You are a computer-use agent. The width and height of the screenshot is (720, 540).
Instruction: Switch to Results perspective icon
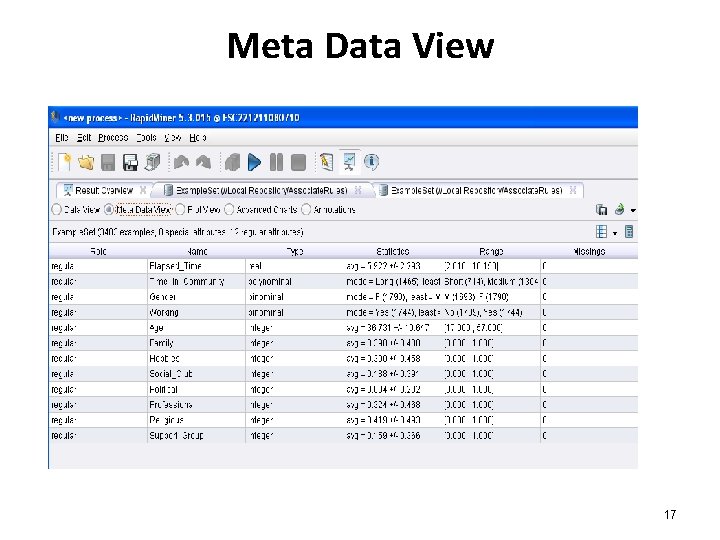[349, 162]
